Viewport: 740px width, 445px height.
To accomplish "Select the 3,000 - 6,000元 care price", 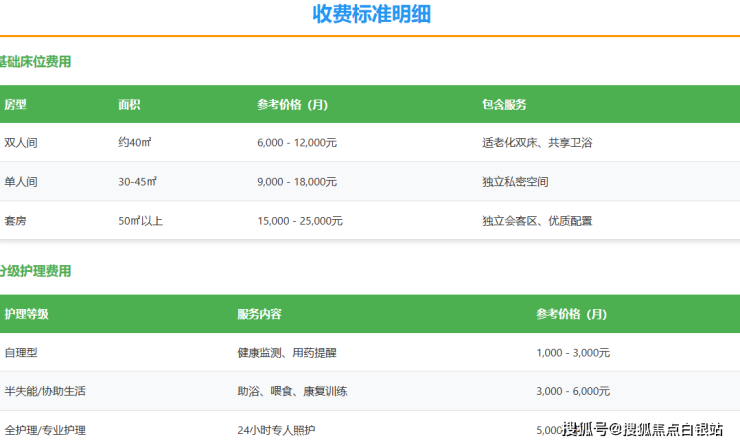I will point(573,391).
